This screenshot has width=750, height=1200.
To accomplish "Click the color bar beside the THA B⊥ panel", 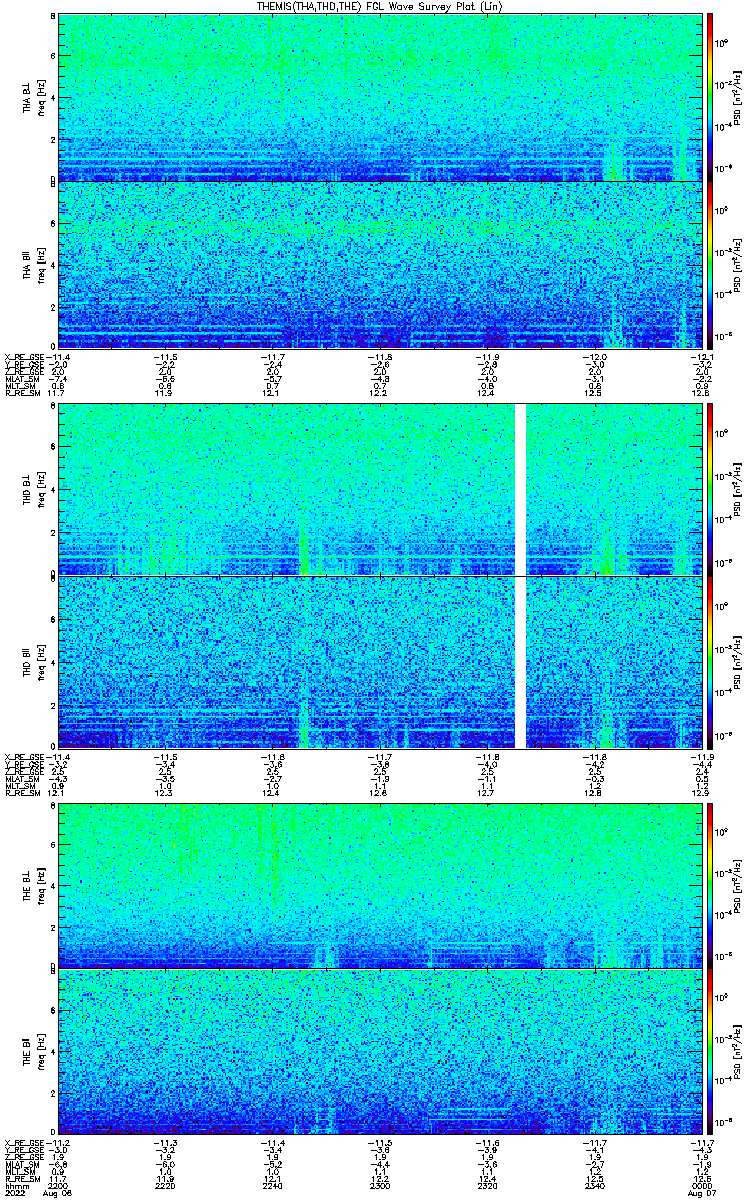I will pyautogui.click(x=709, y=97).
